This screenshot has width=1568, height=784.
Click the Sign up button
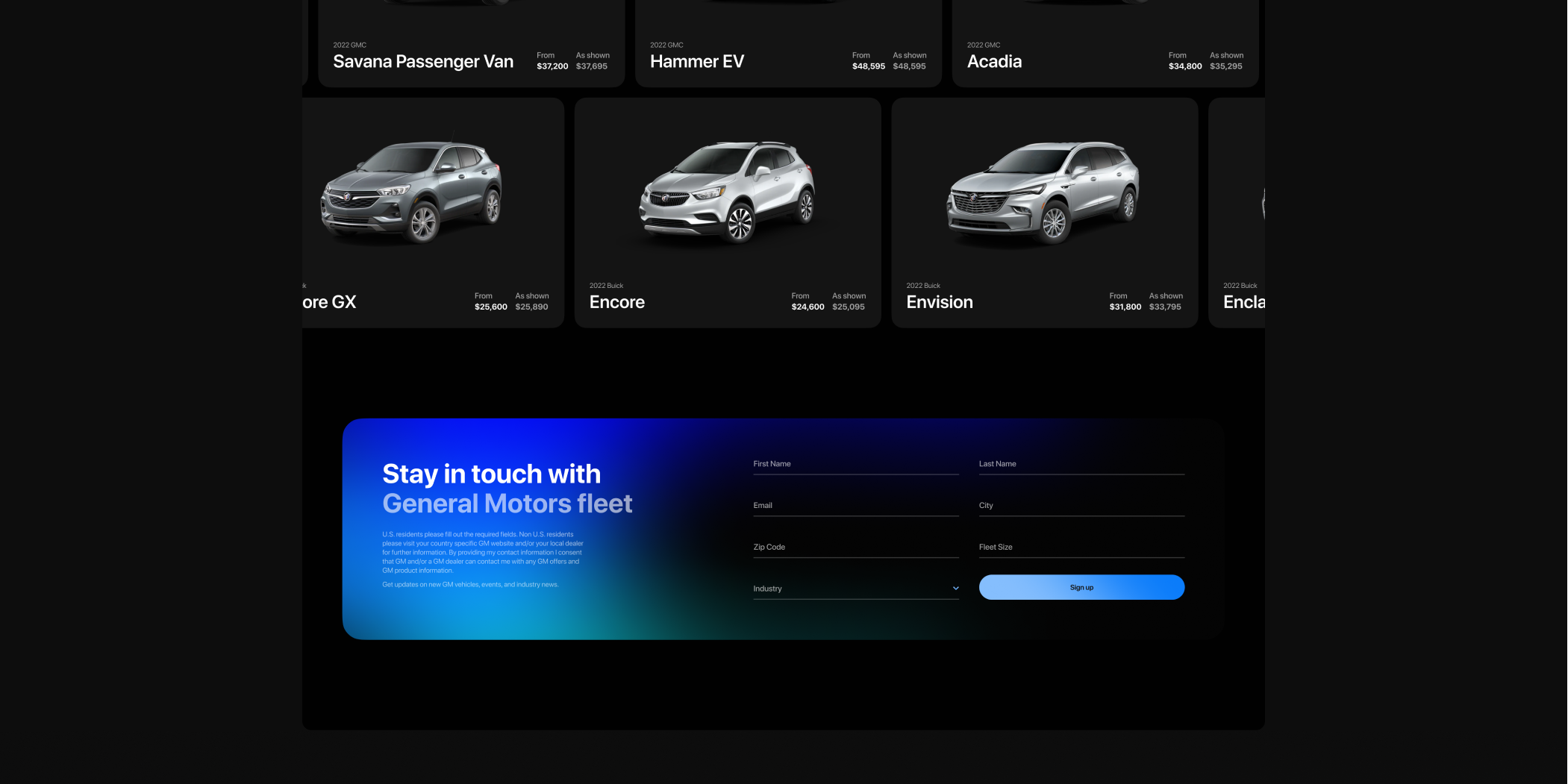(x=1081, y=587)
